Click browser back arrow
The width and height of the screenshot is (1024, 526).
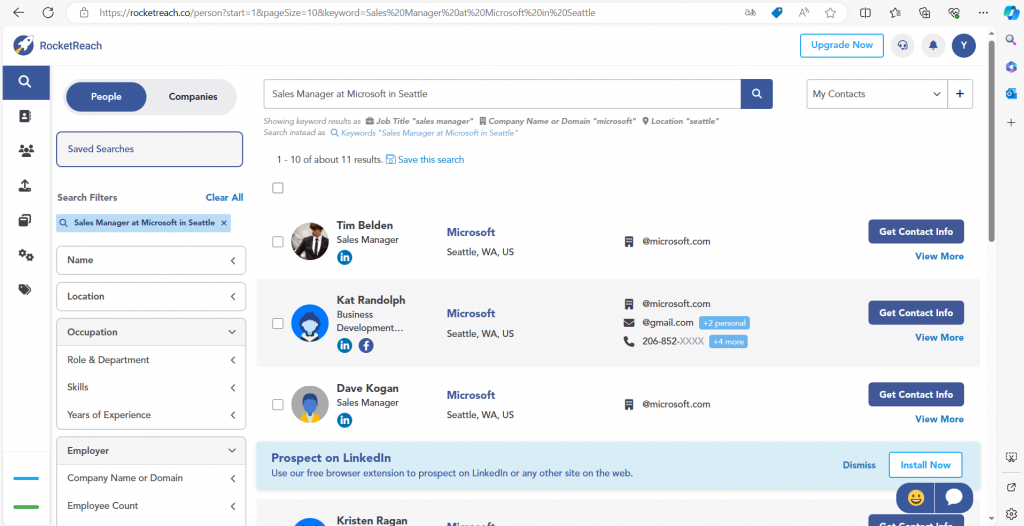click(x=18, y=12)
